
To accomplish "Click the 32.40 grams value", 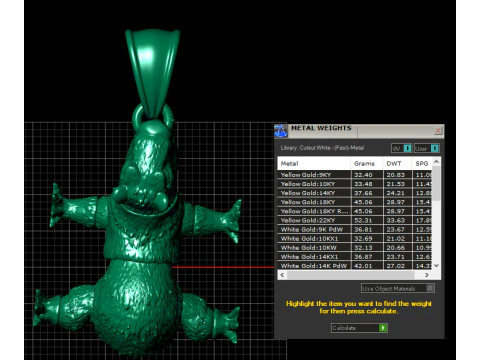I will [363, 175].
